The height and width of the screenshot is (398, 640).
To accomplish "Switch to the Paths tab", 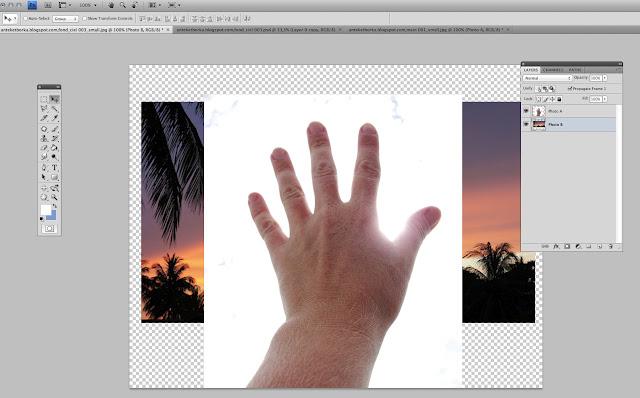I will pos(575,70).
